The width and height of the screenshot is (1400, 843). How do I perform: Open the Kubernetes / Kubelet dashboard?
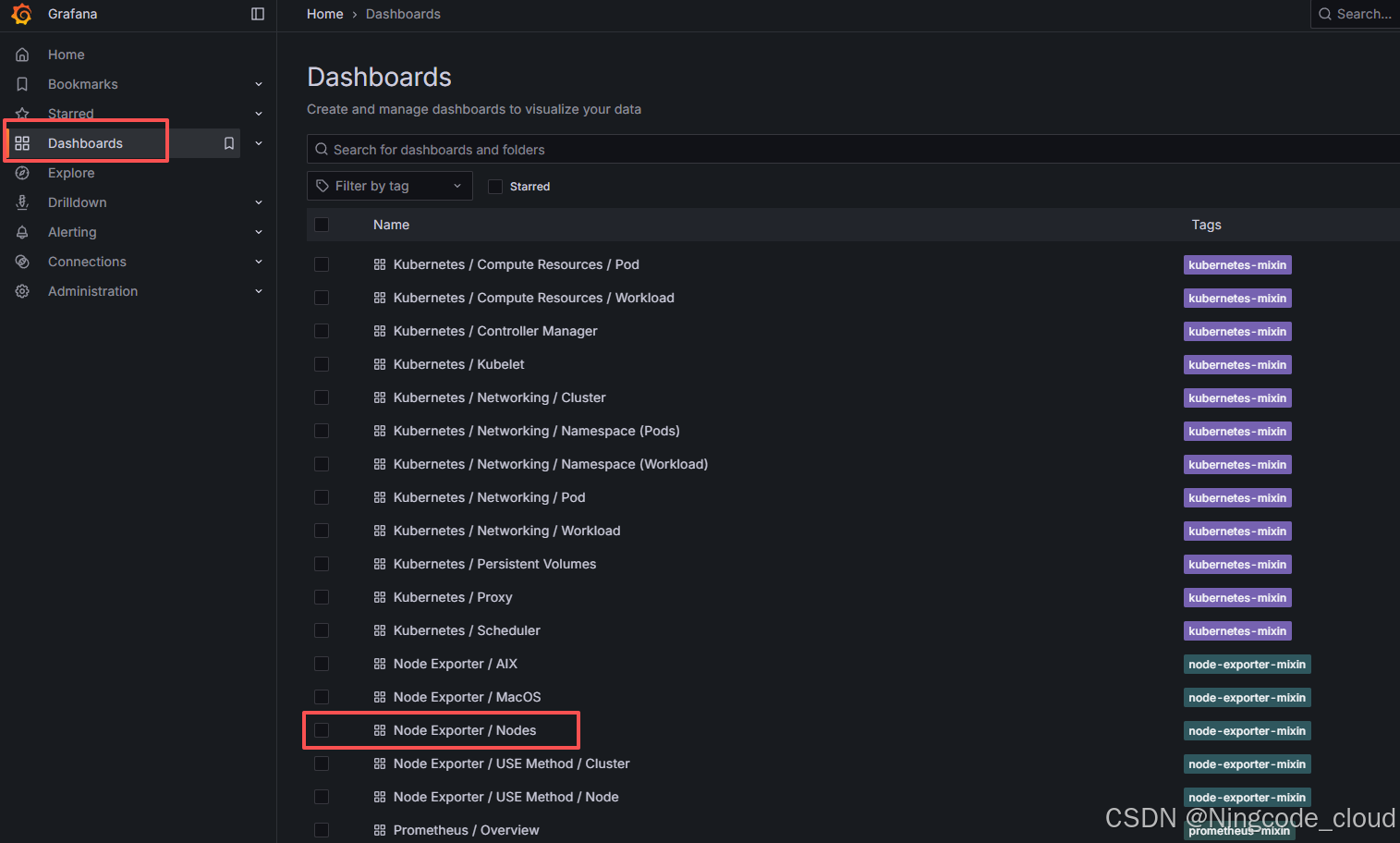(x=458, y=364)
